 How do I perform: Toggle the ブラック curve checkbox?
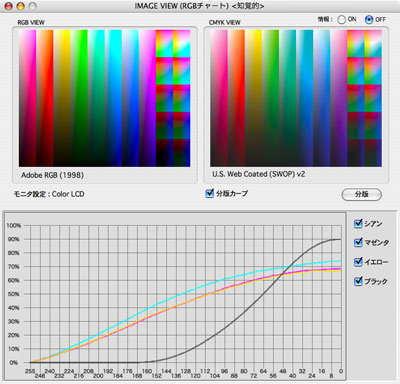358,281
